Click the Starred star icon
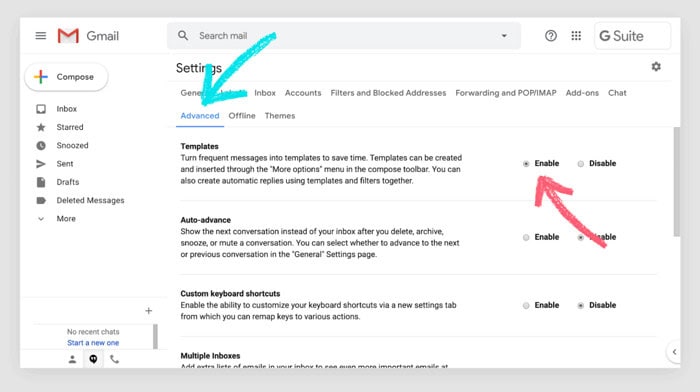Screen dimensions: 700x392 pos(41,127)
